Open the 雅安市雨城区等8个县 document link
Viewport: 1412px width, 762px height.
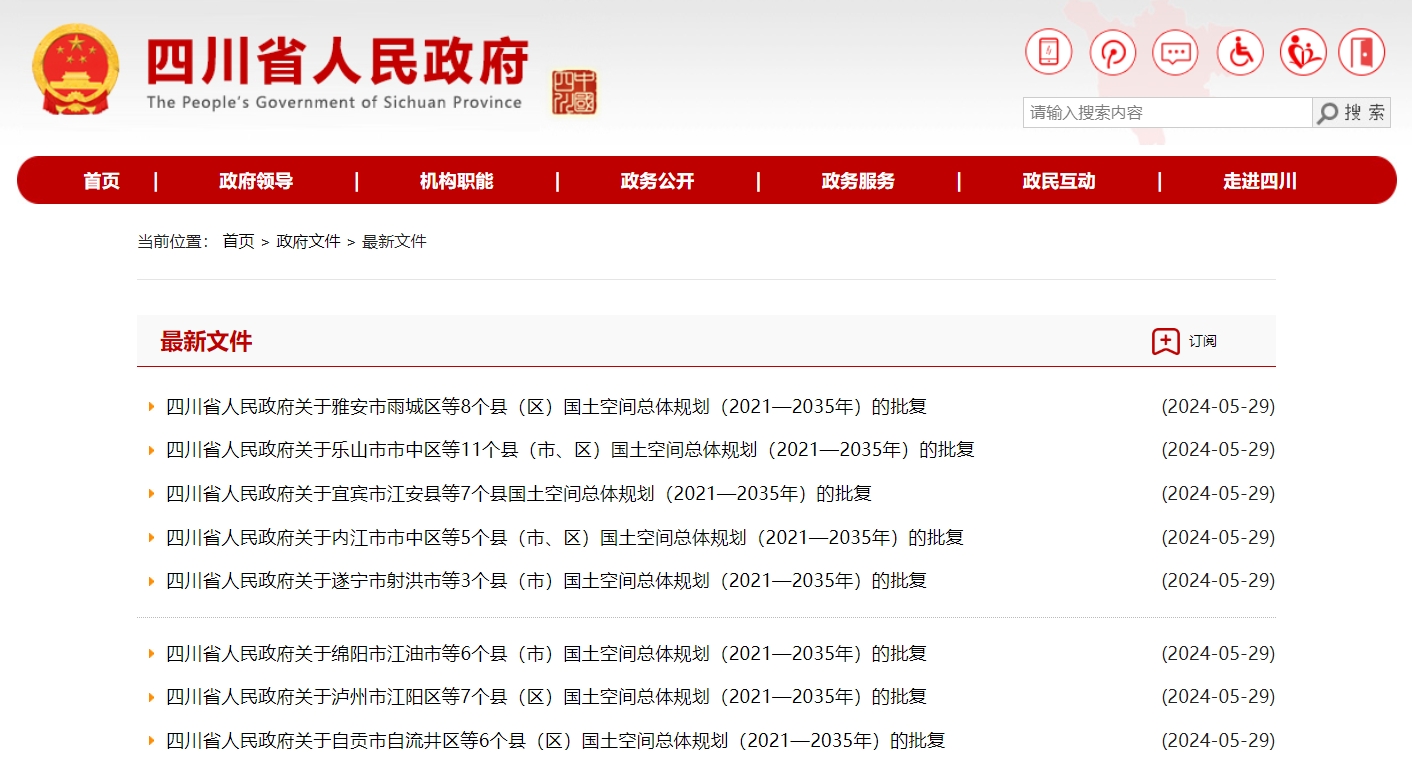[x=546, y=407]
